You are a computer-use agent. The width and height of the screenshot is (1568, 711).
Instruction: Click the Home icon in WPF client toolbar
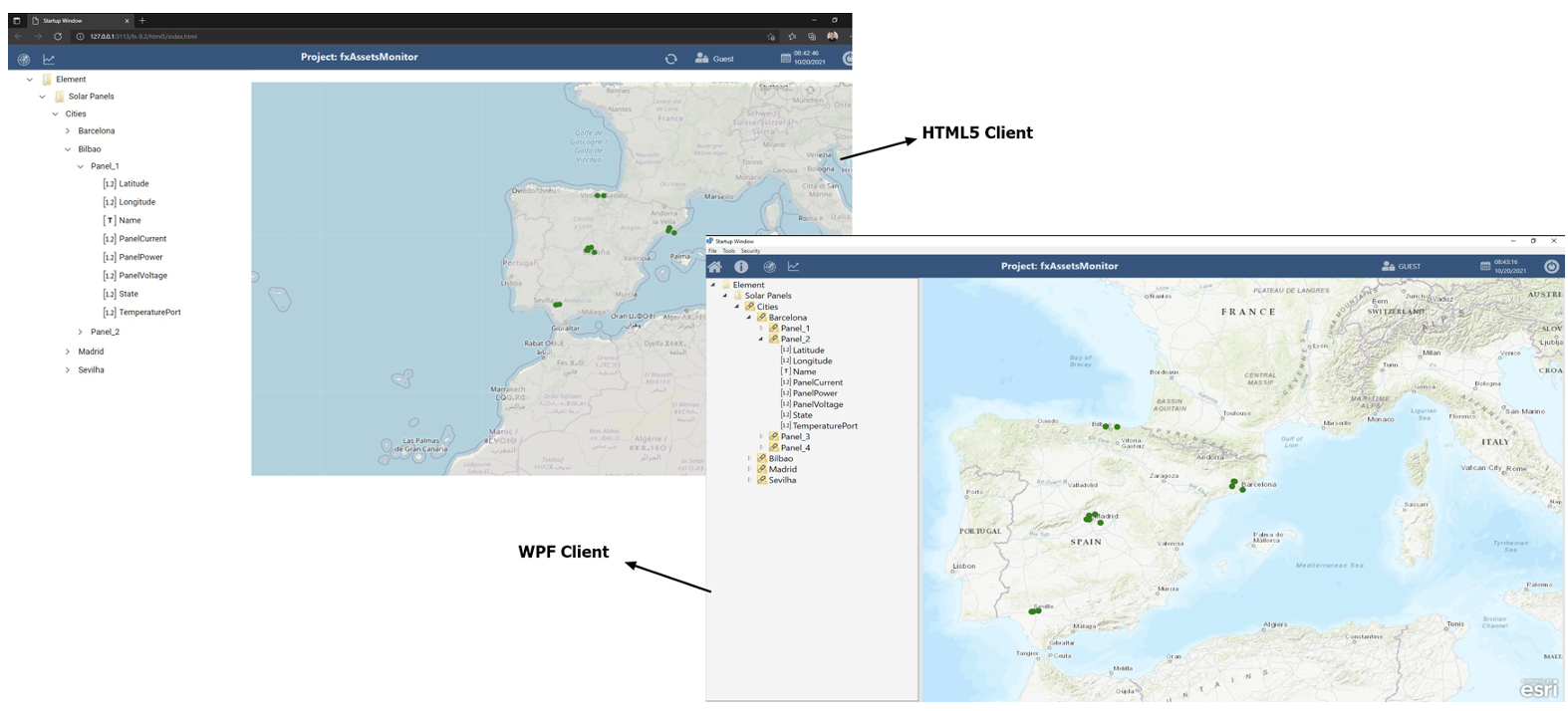coord(714,267)
